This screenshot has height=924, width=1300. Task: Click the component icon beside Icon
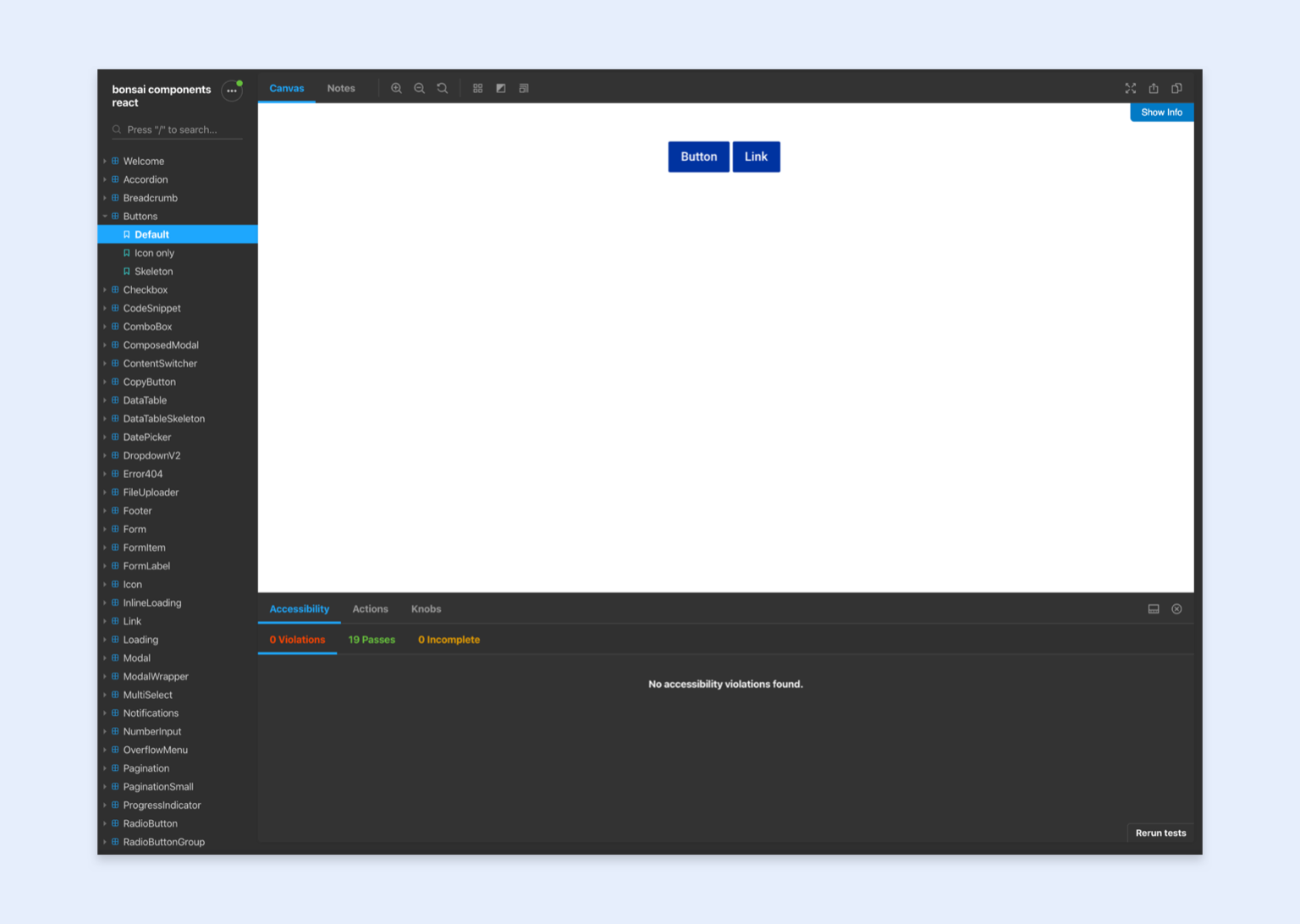point(115,584)
